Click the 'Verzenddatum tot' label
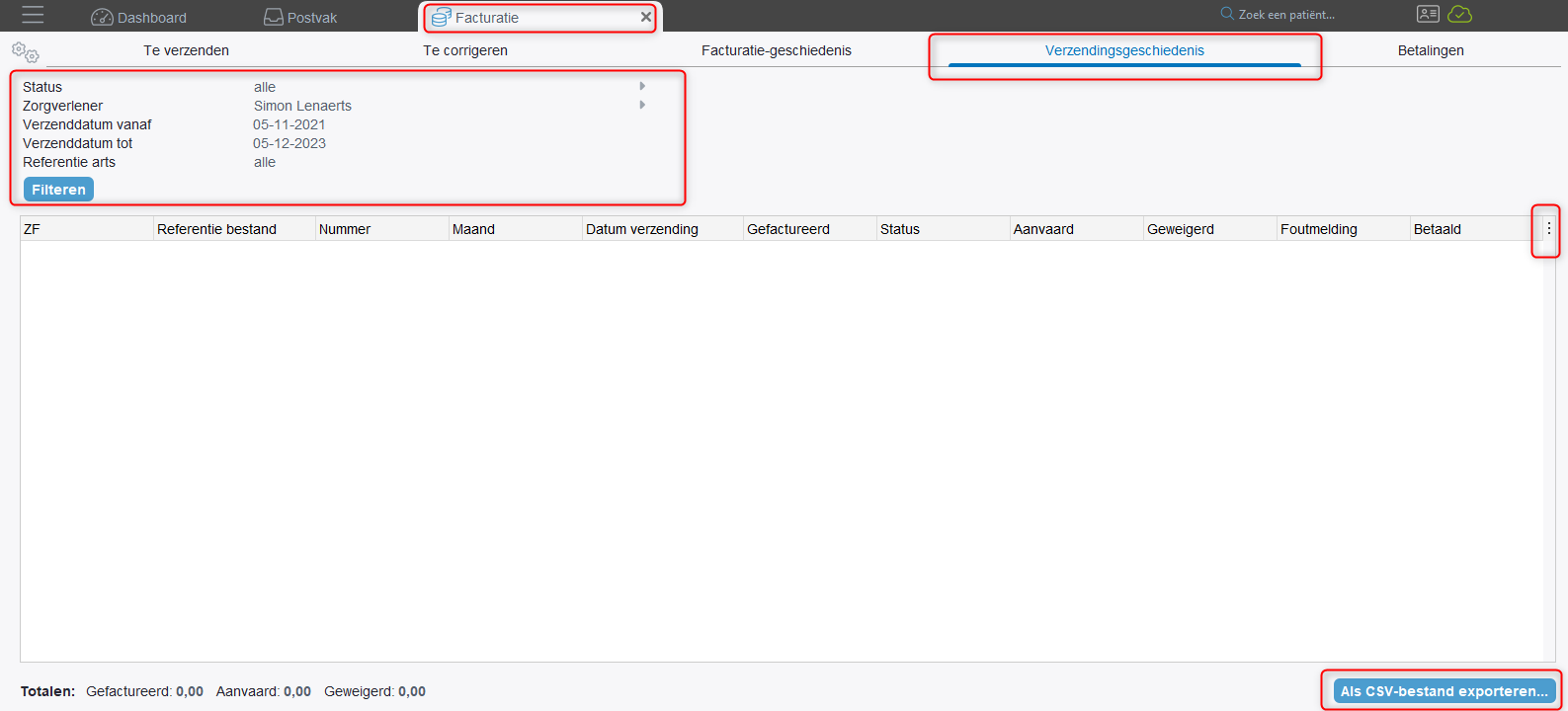Screen dimensions: 1568x711 coord(77,143)
